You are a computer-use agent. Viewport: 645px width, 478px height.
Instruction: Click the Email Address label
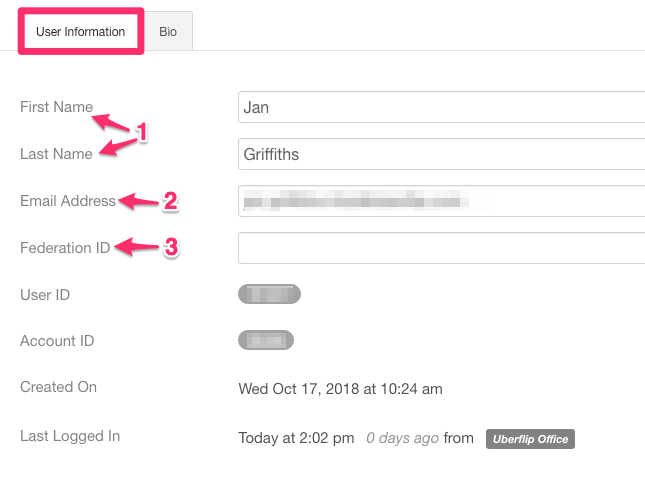coord(68,201)
